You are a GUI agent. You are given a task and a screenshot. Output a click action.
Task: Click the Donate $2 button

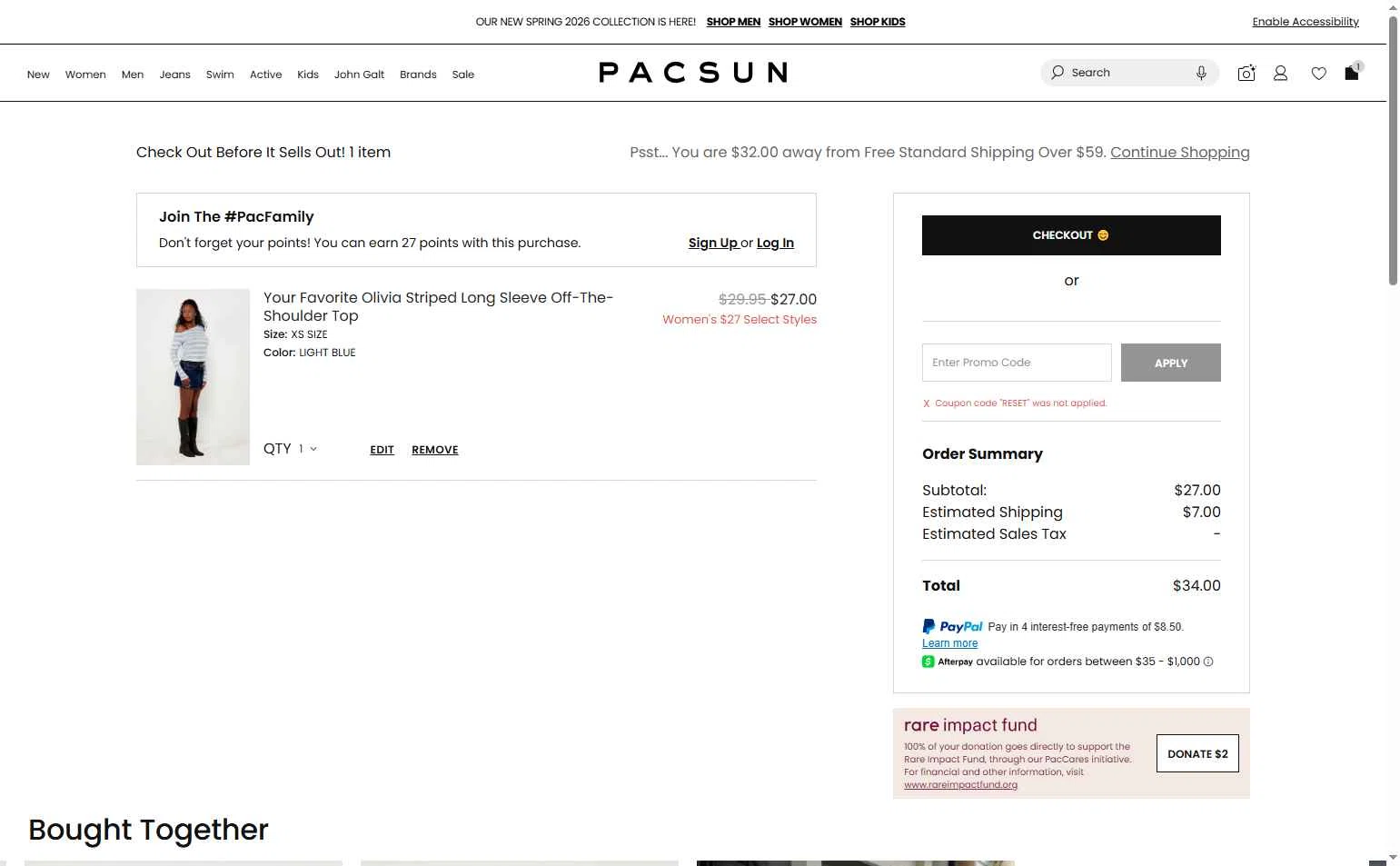click(1197, 753)
